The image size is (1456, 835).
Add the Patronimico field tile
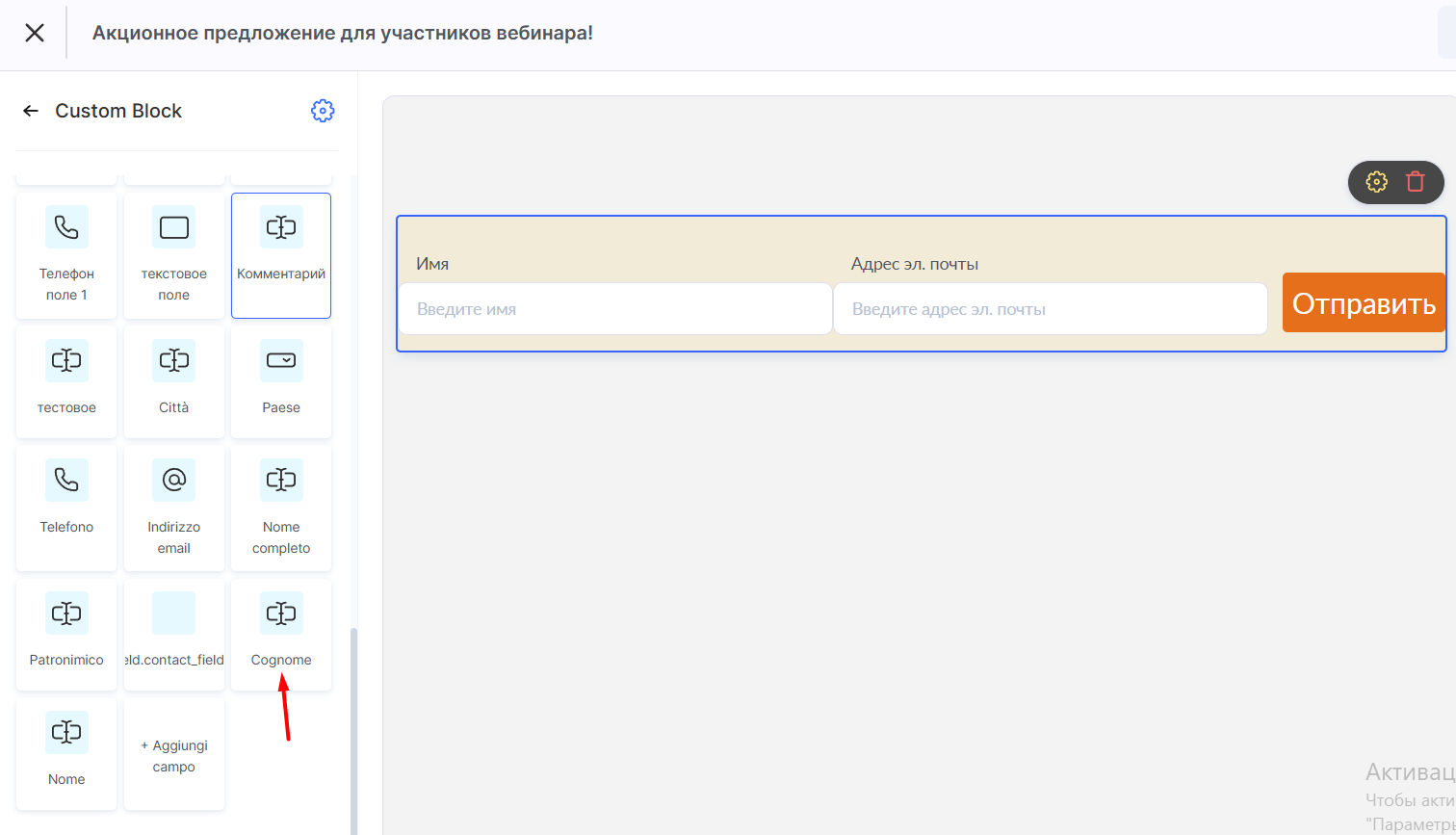(66, 633)
